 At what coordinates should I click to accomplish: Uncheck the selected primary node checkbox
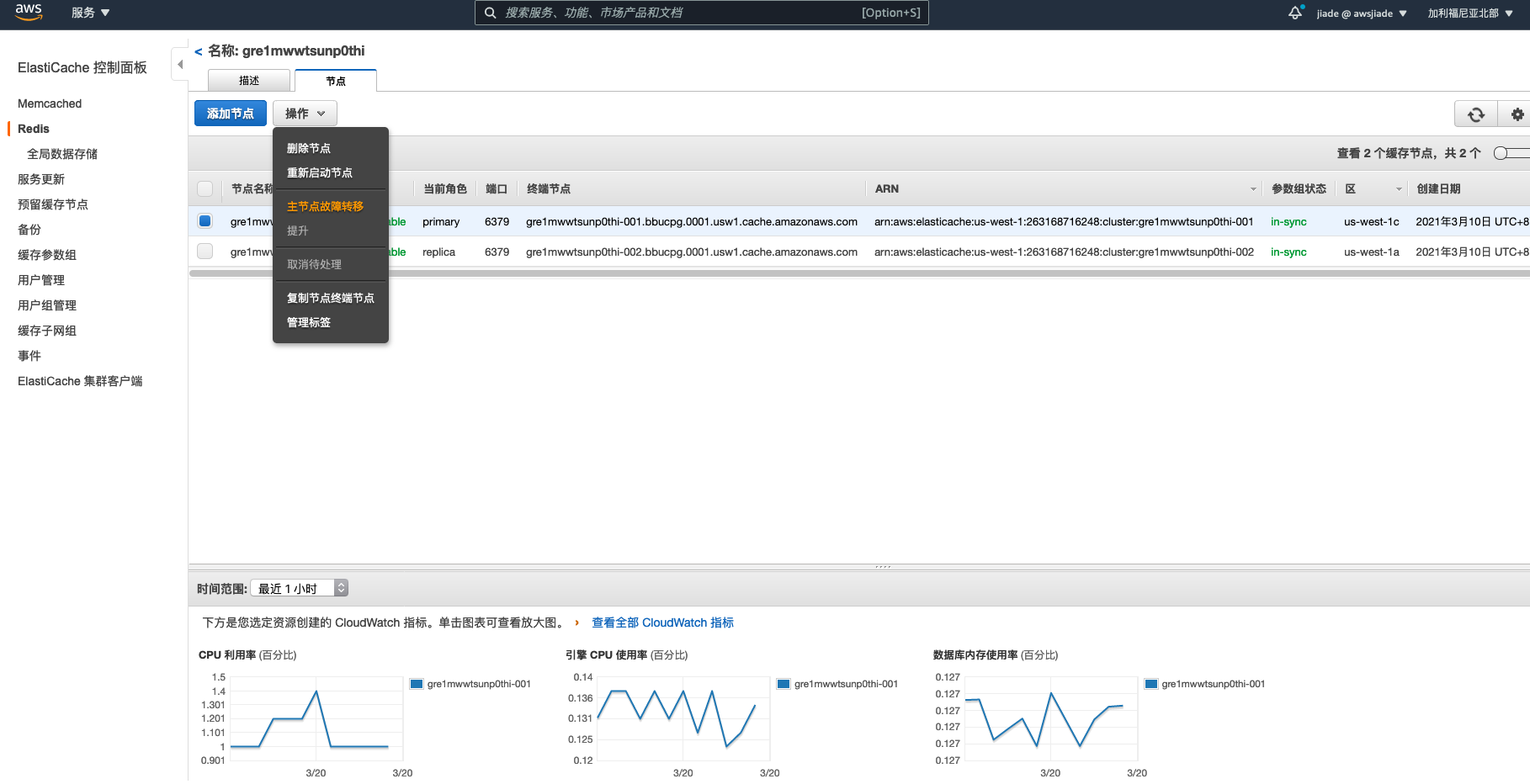pyautogui.click(x=205, y=221)
